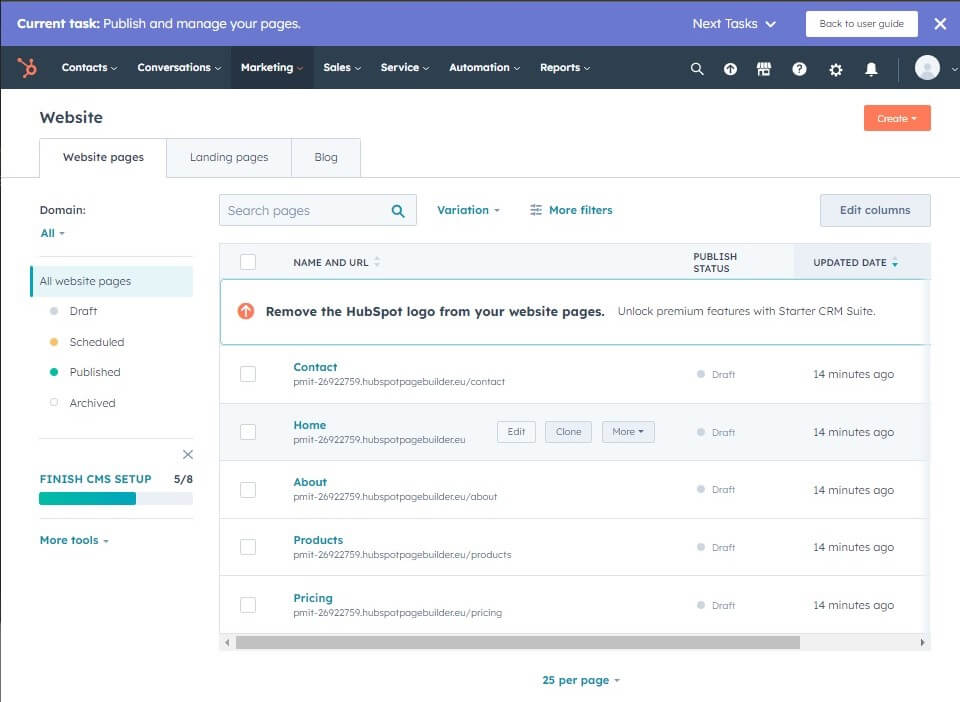960x702 pixels.
Task: Expand the More tools dropdown
Action: (74, 540)
